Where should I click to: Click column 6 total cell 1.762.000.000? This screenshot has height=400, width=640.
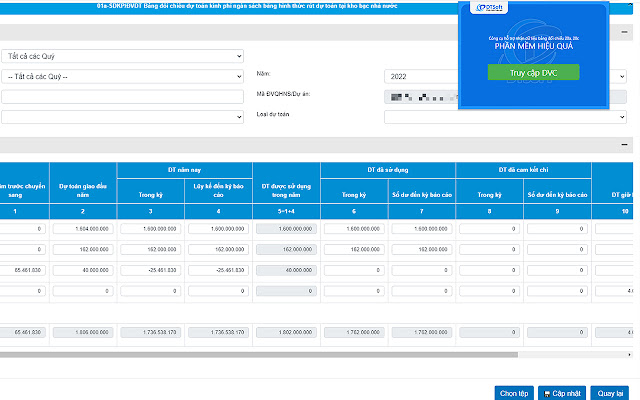[354, 332]
